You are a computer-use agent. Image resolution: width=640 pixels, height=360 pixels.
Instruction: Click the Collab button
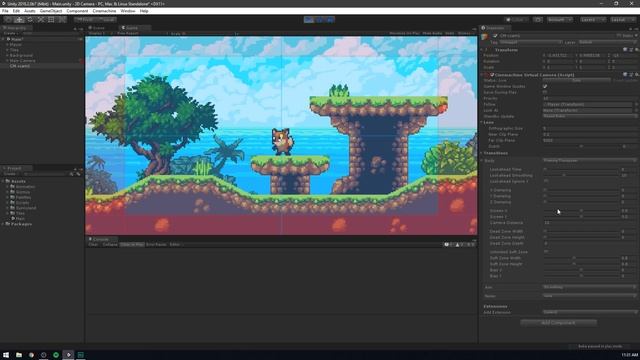(x=516, y=20)
